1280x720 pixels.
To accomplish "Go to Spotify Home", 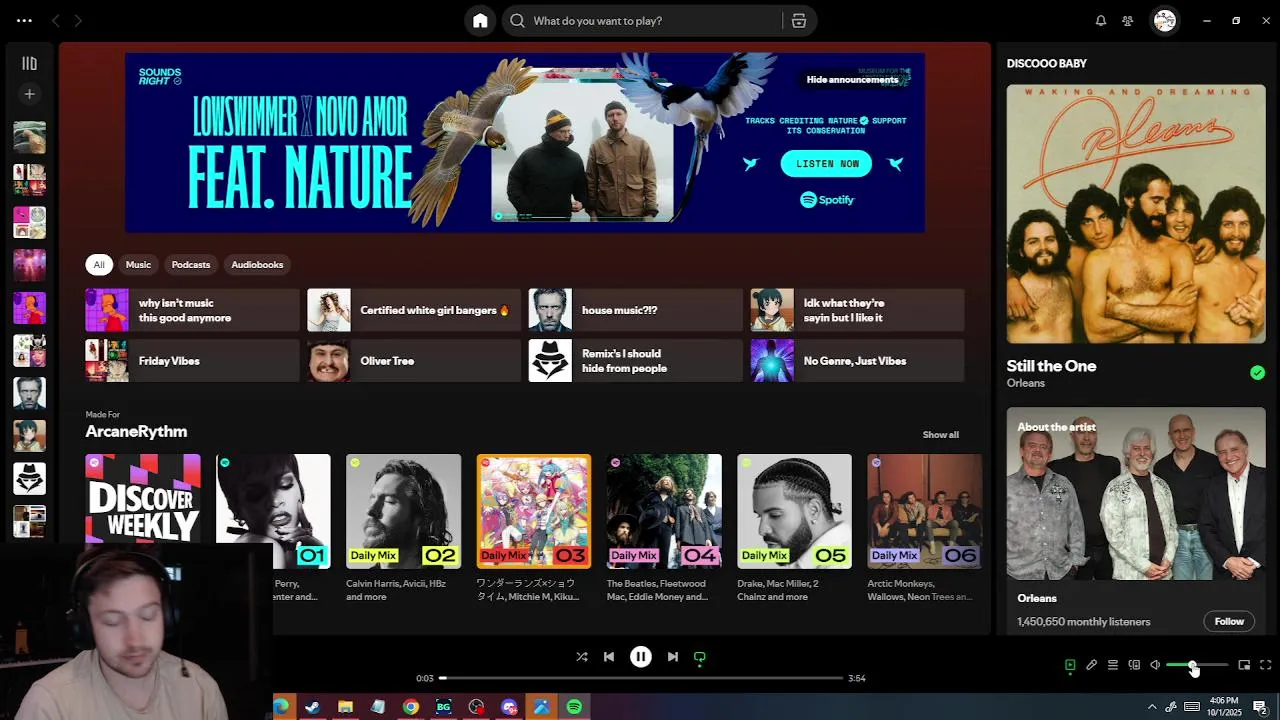I will tap(480, 21).
